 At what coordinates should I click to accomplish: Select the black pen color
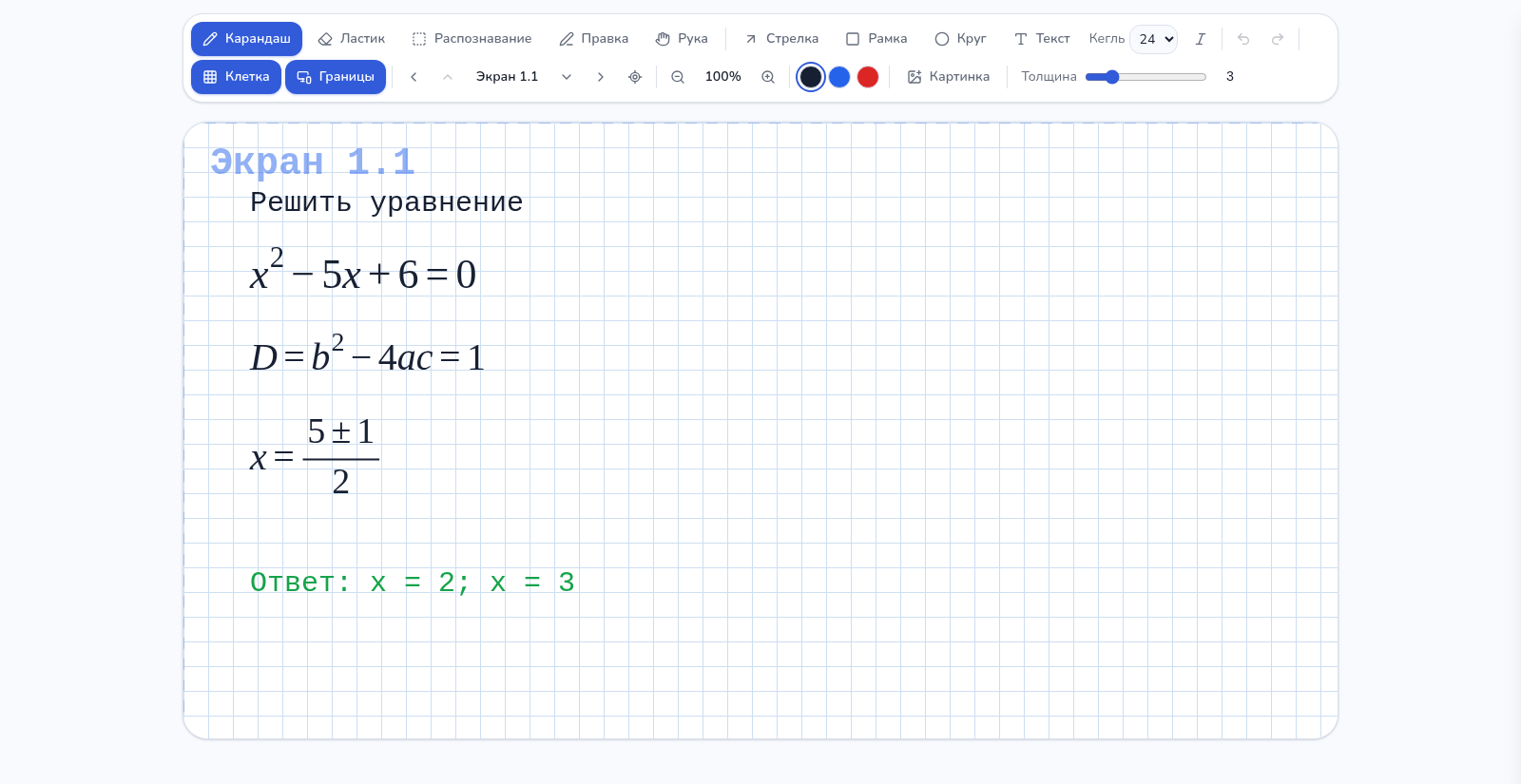pyautogui.click(x=811, y=77)
